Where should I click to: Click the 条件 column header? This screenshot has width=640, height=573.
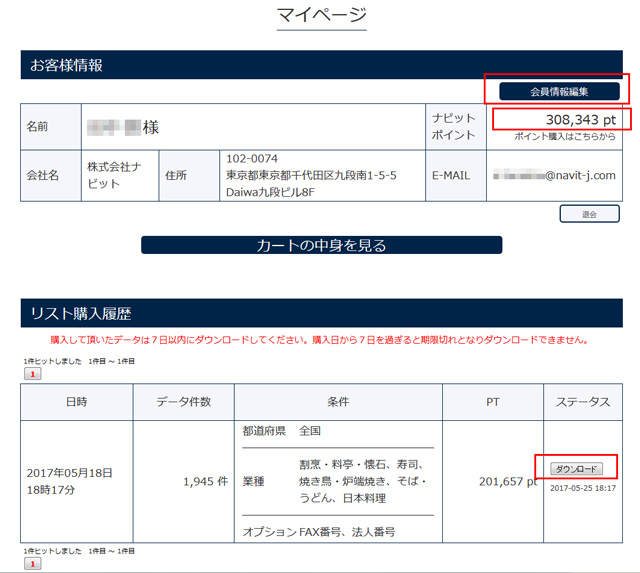tap(338, 402)
